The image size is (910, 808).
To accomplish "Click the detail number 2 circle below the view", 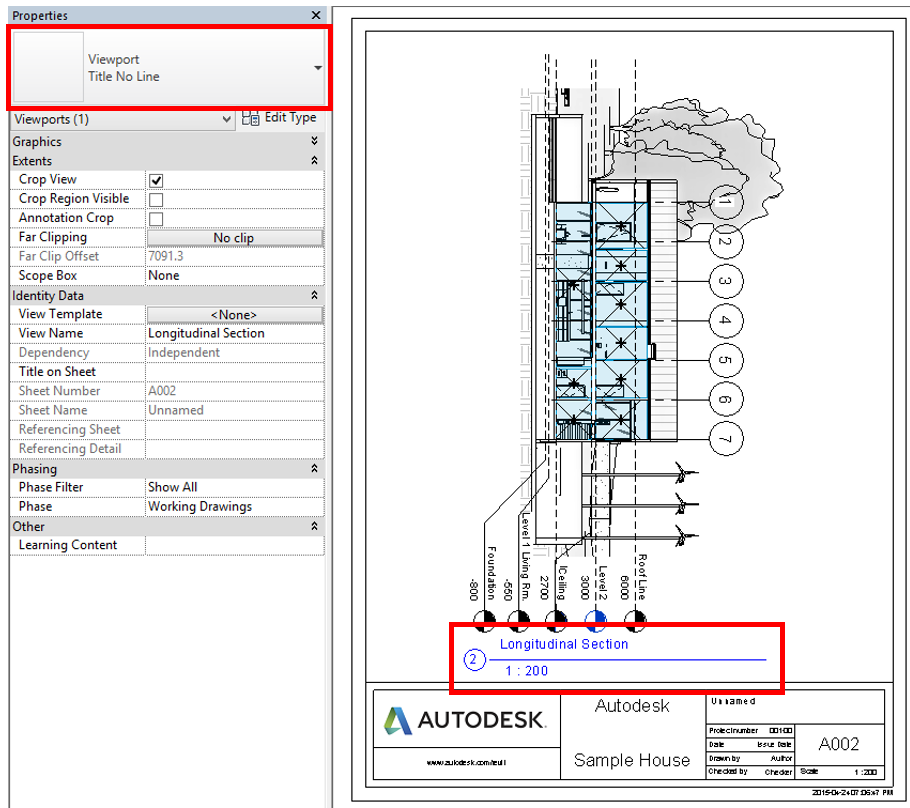I will [474, 660].
